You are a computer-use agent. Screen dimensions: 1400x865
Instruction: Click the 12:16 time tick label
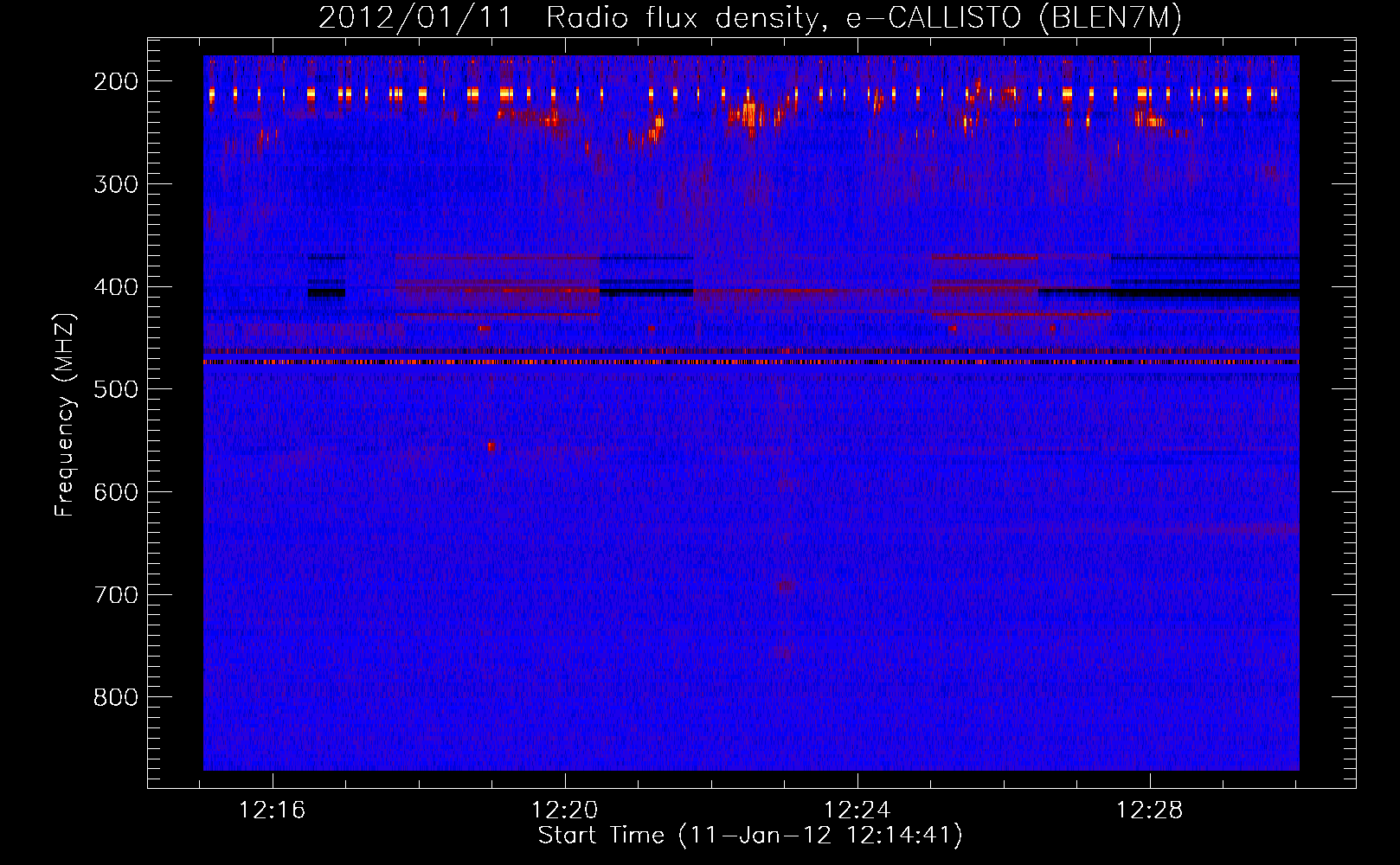pyautogui.click(x=273, y=811)
